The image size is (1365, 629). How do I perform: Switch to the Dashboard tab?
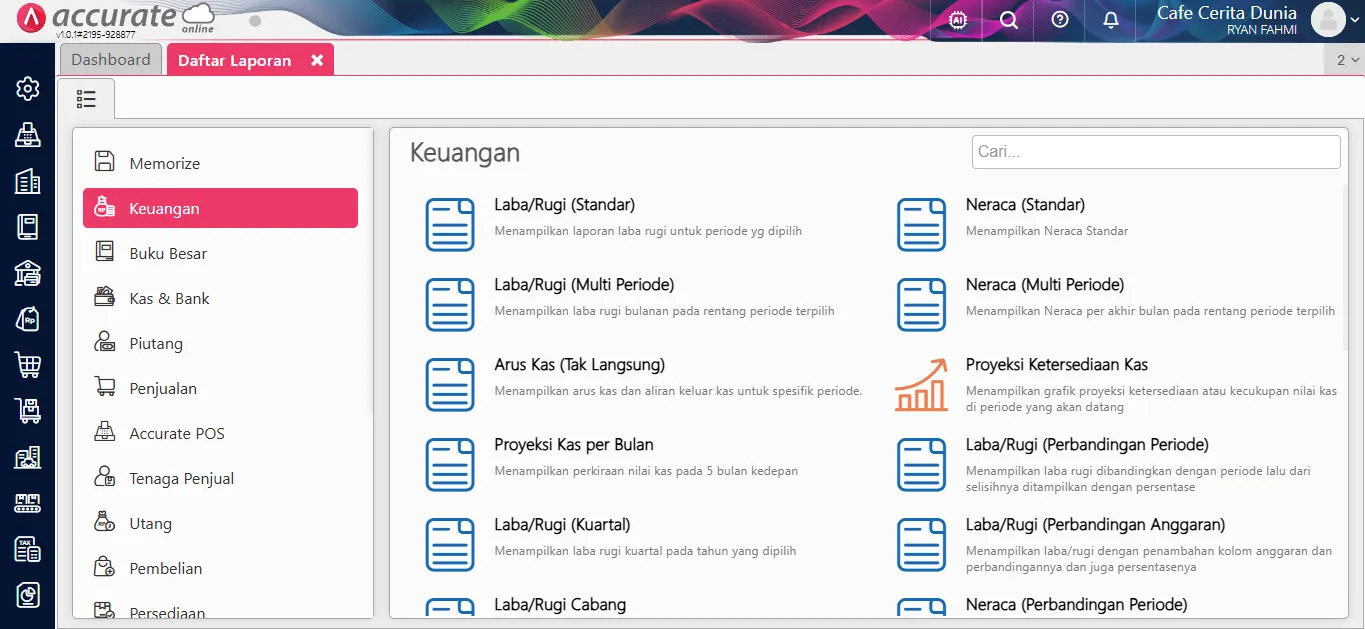(110, 58)
